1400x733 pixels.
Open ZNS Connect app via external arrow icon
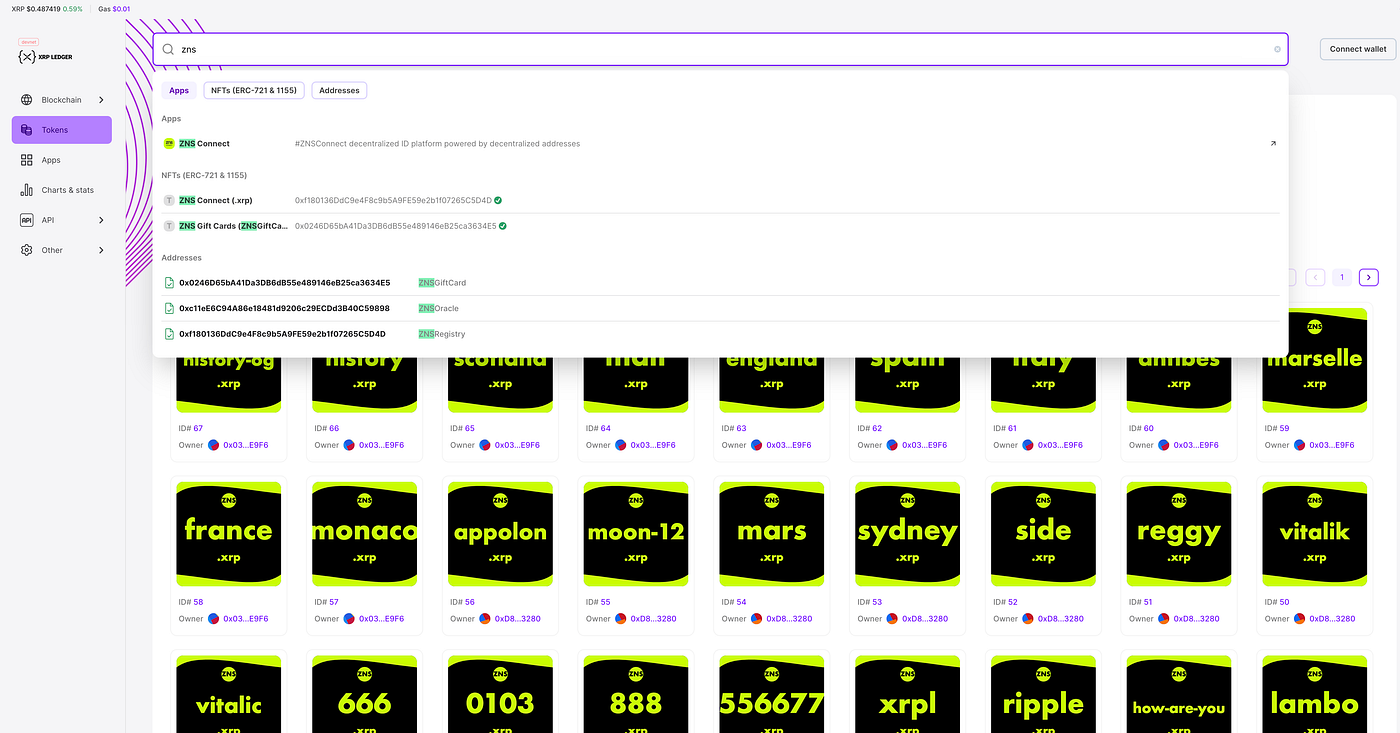1273,144
